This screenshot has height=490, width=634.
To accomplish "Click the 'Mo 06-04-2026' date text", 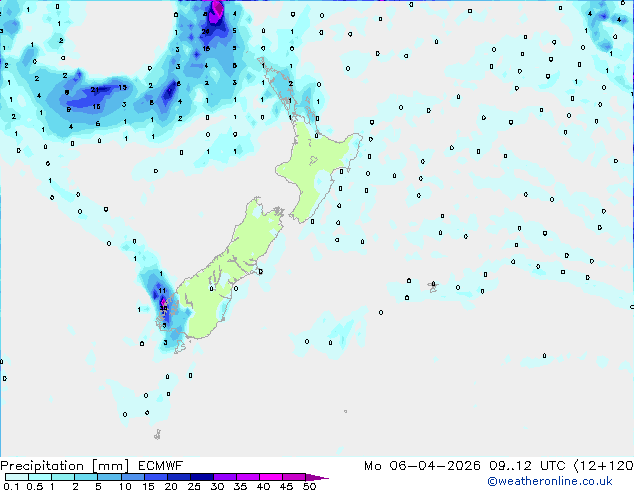I will click(422, 466).
